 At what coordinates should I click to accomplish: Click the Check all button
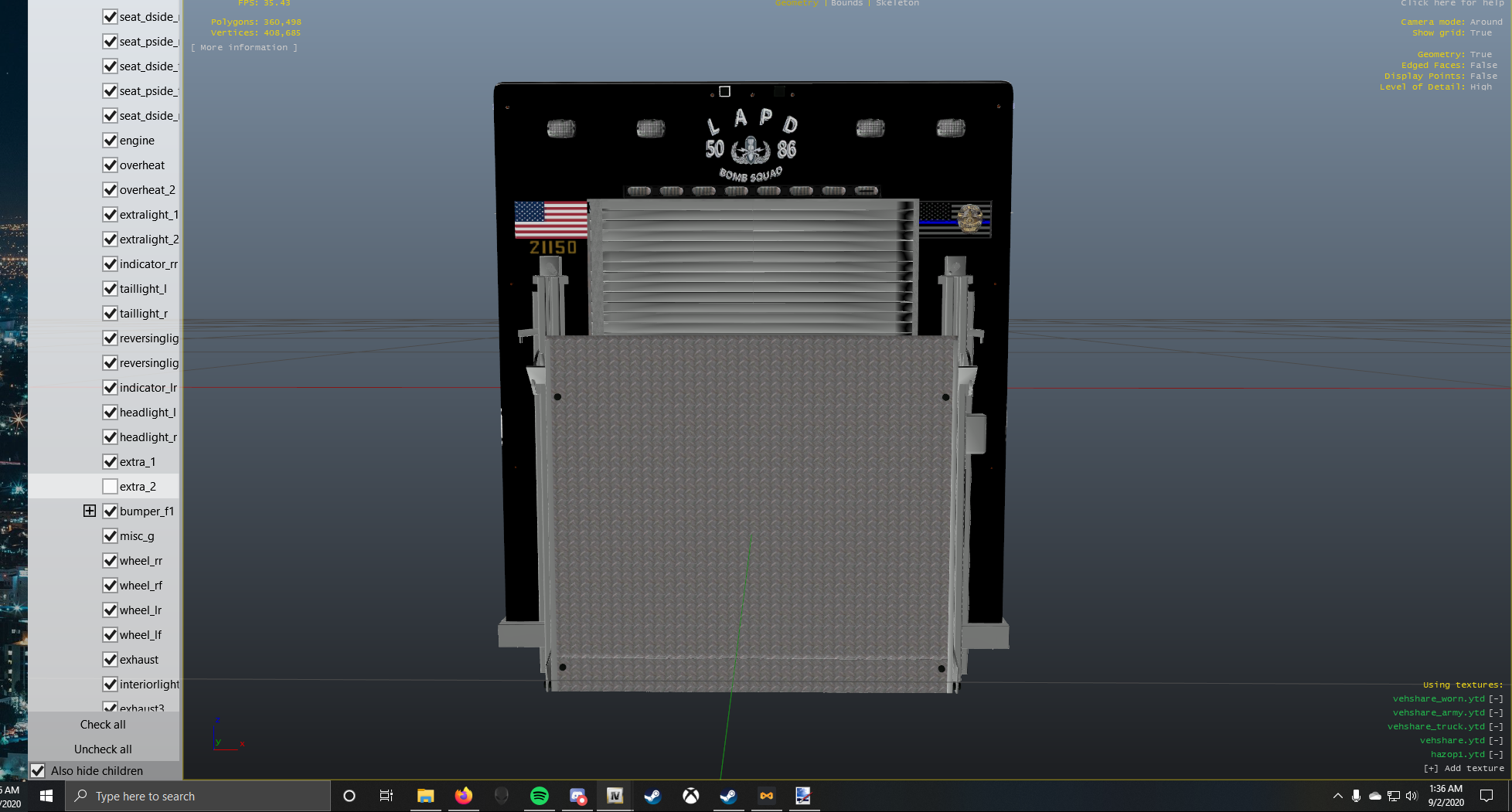coord(103,725)
